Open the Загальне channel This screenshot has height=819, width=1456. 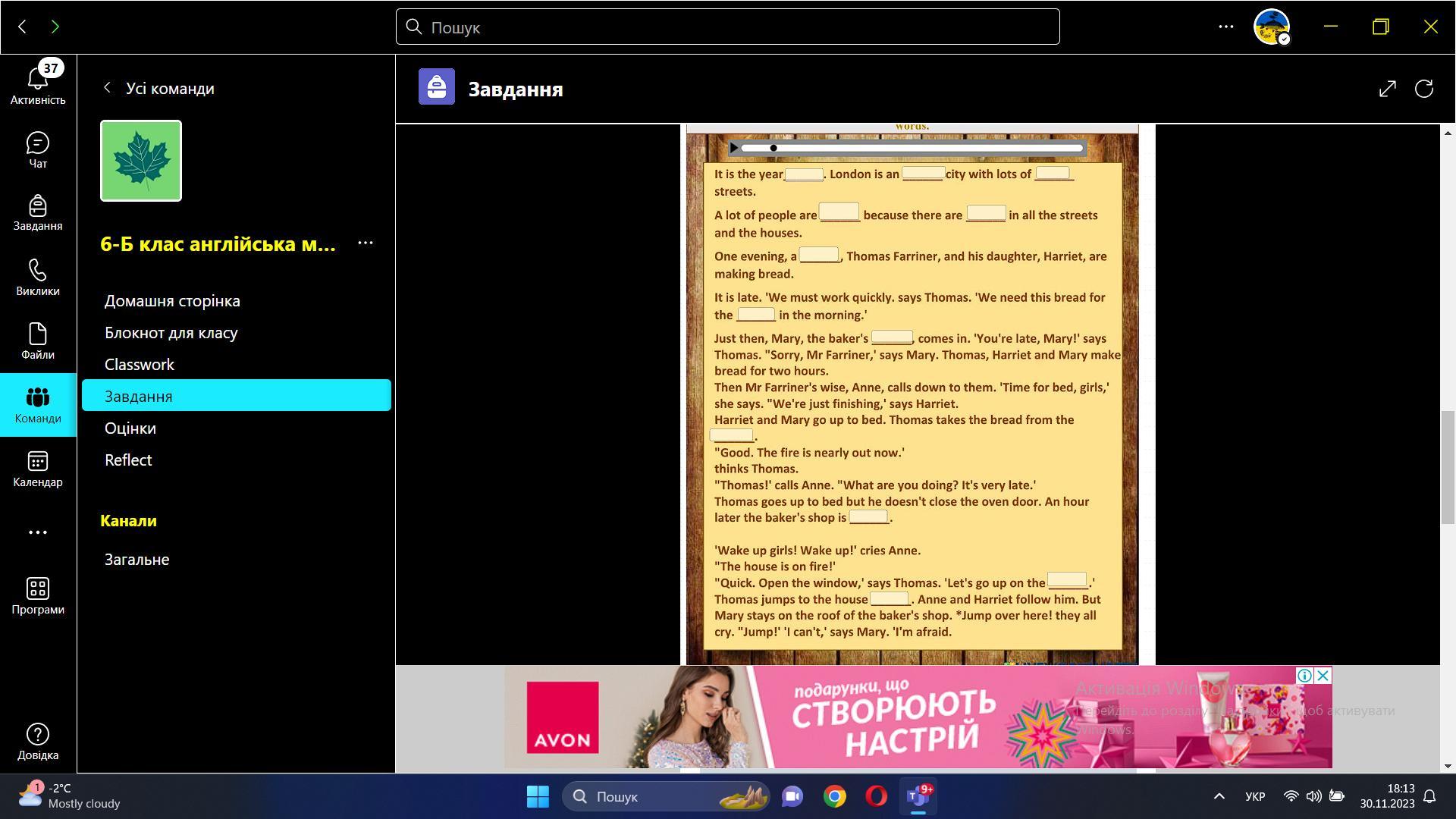136,560
